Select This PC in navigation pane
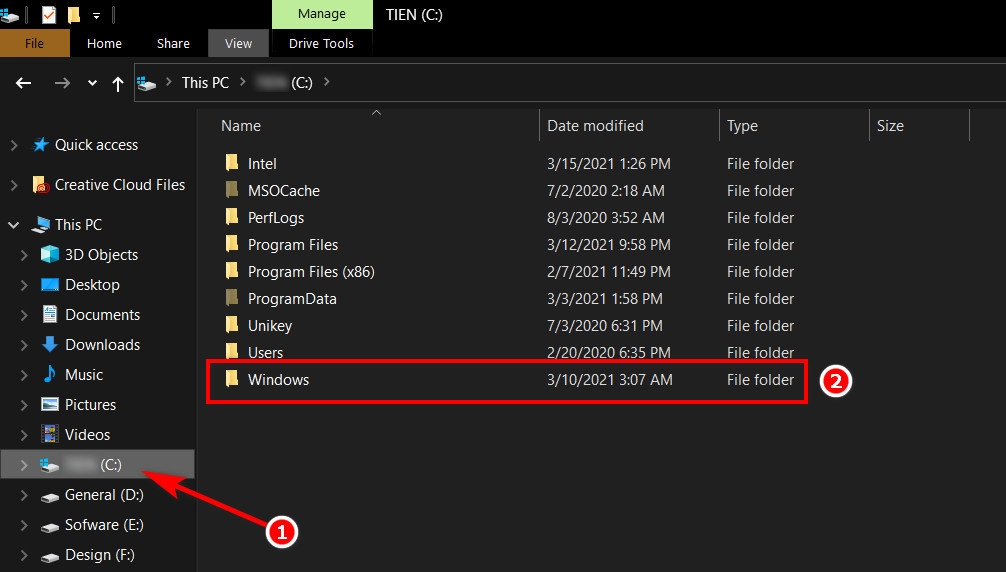This screenshot has width=1006, height=572. pyautogui.click(x=78, y=225)
